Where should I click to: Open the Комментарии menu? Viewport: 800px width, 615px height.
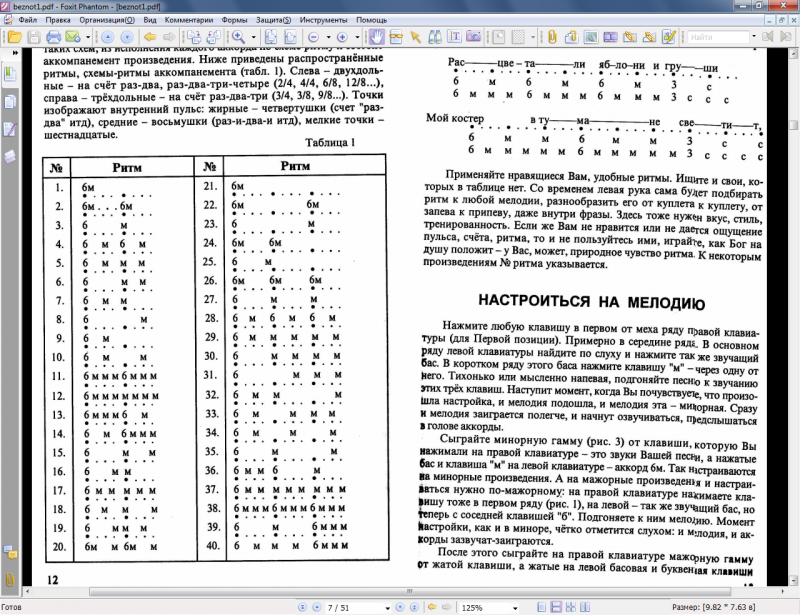(x=189, y=20)
